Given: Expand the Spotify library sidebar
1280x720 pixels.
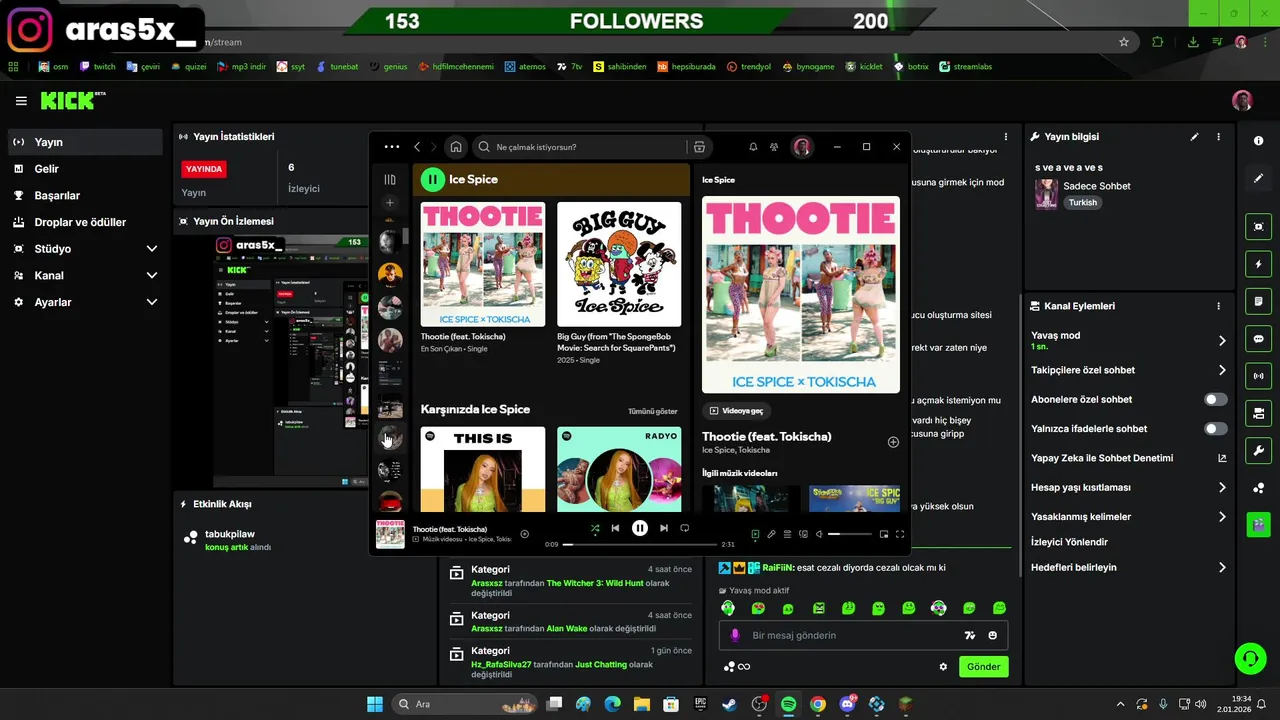Looking at the screenshot, I should coord(390,179).
